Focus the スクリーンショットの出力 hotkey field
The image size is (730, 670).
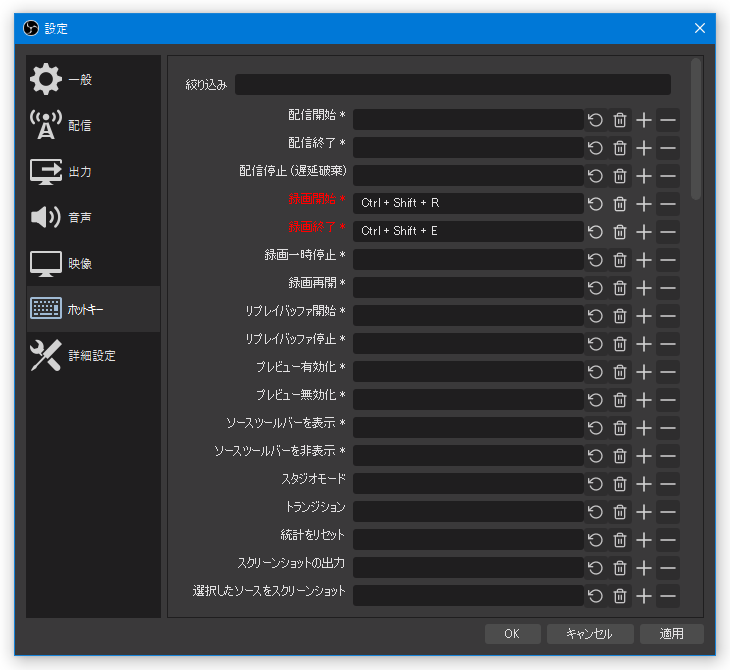pos(468,568)
